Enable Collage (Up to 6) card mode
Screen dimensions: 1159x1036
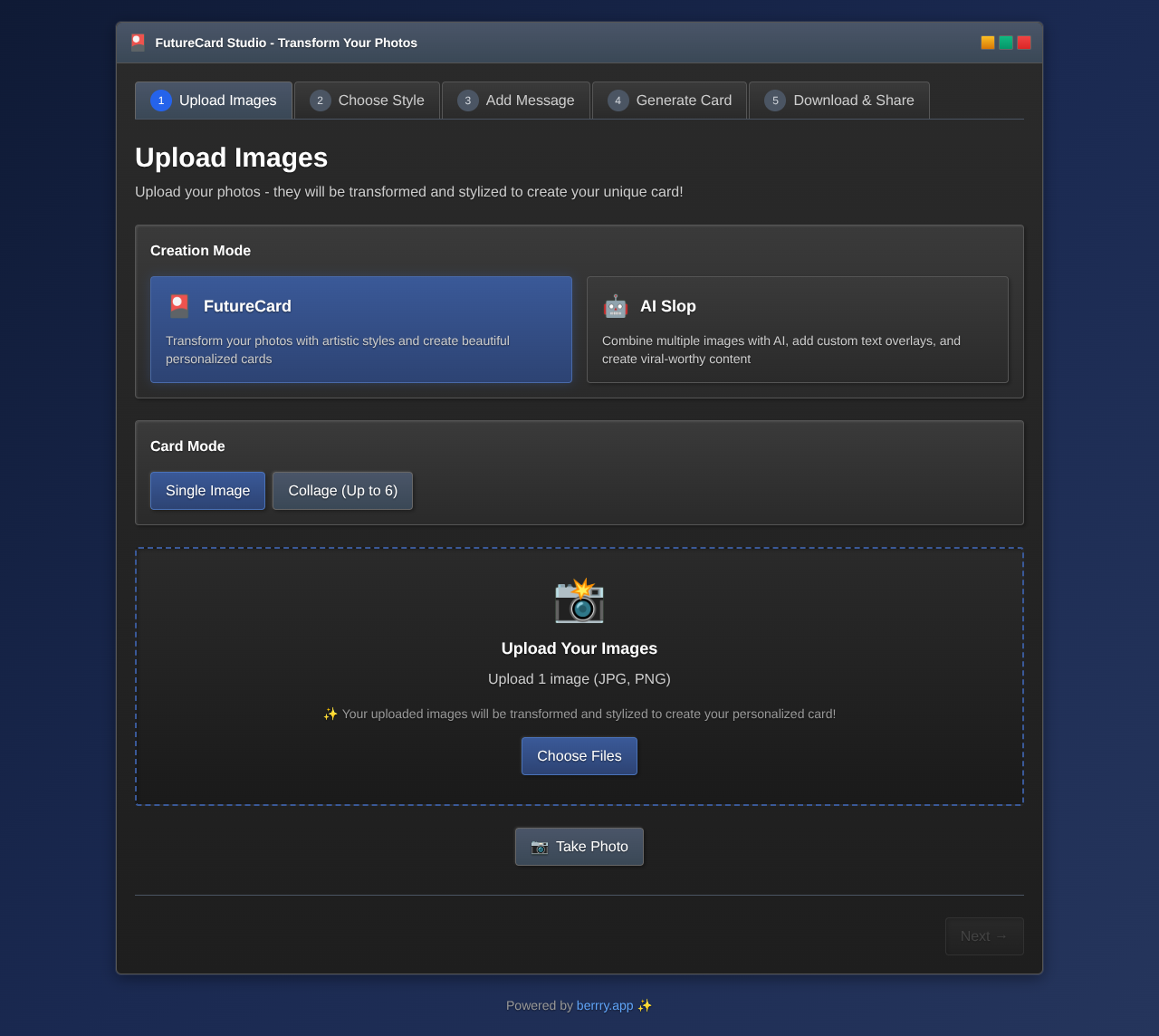tap(342, 490)
